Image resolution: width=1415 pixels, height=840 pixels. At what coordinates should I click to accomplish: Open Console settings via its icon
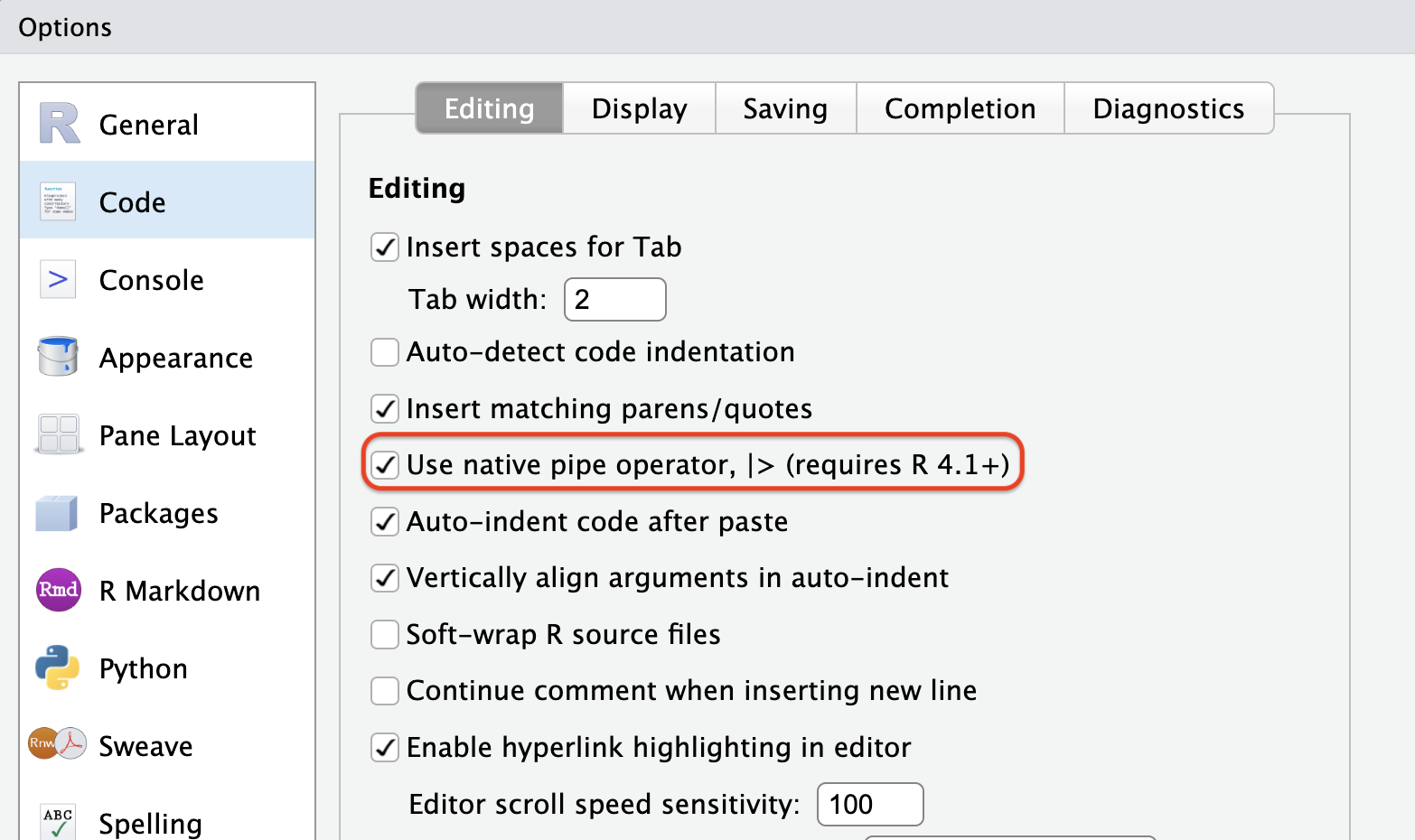pos(57,279)
